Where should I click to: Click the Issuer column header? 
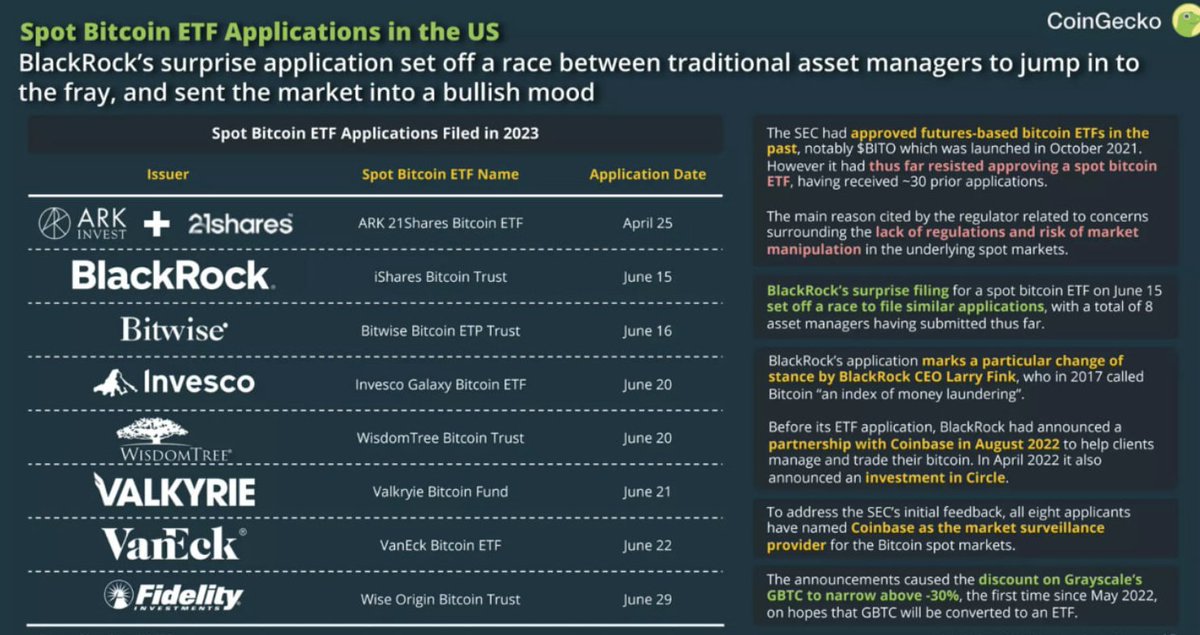tap(167, 173)
